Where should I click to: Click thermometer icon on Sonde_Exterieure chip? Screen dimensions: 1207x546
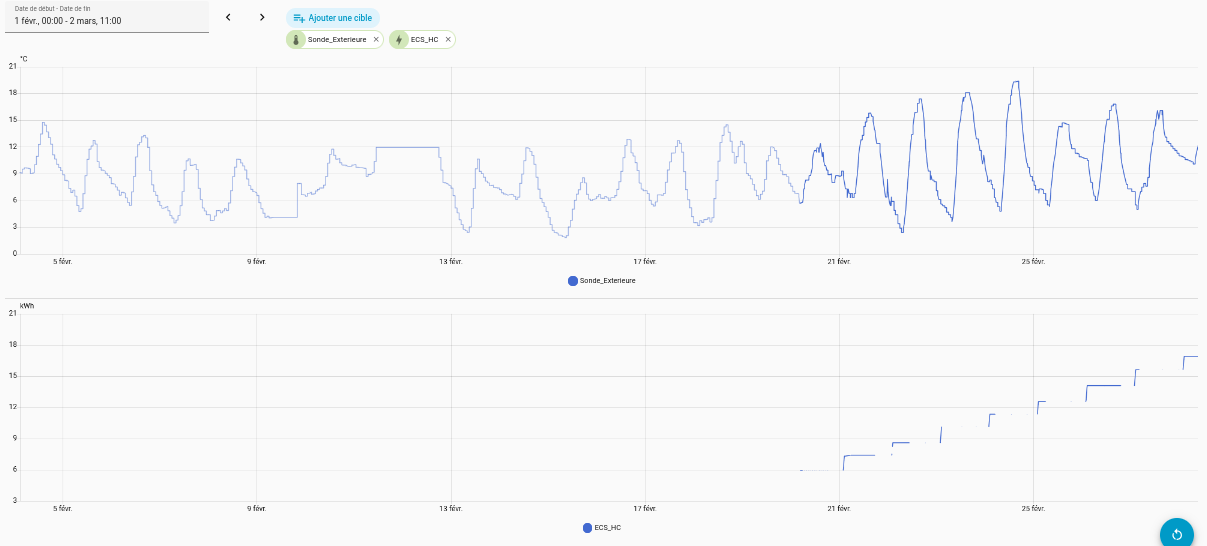tap(296, 40)
